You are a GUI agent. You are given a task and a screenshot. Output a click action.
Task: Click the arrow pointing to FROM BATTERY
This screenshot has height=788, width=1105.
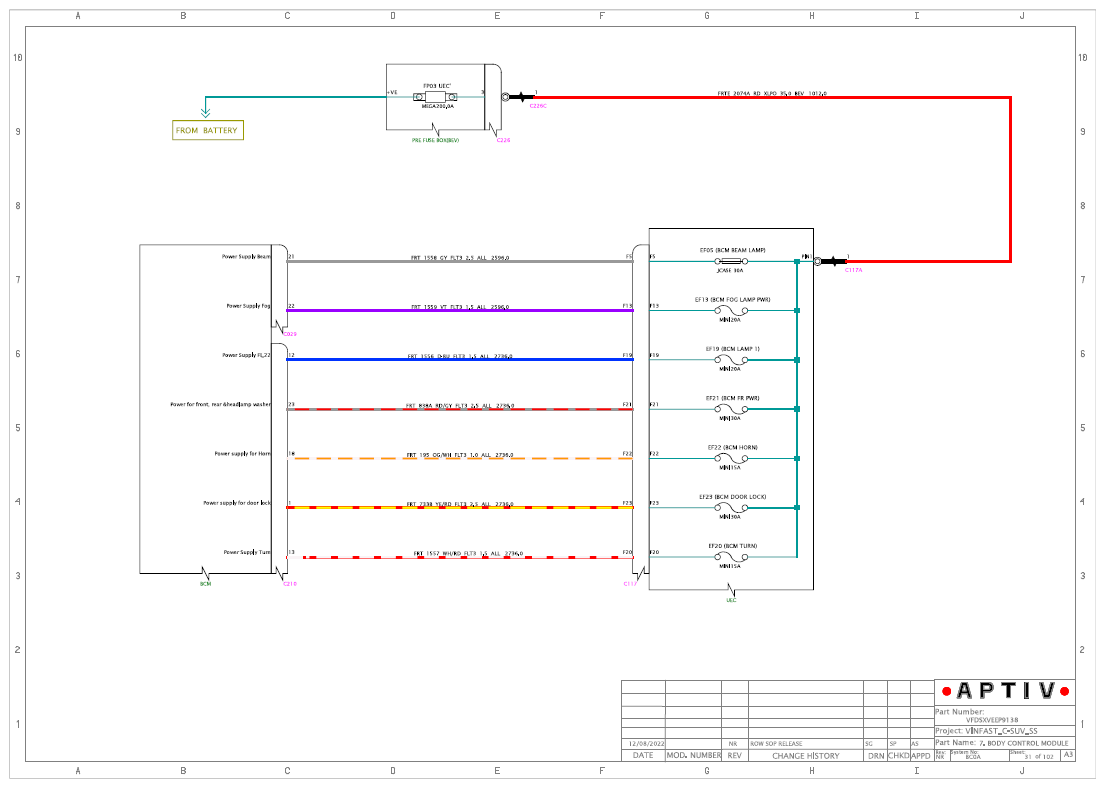[x=205, y=111]
